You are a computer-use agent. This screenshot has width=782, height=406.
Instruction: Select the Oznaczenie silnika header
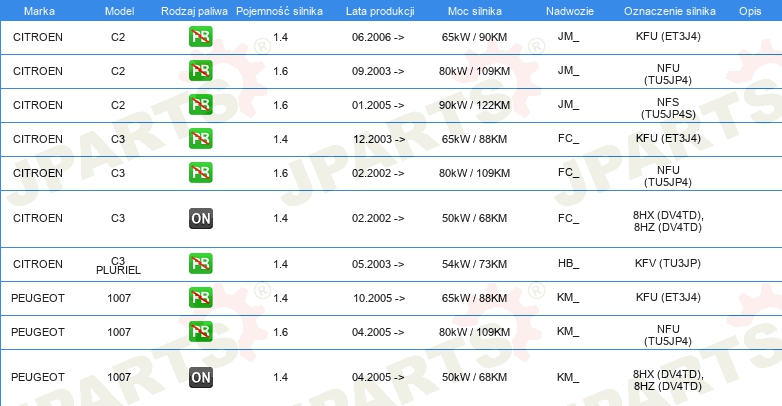[x=669, y=11]
